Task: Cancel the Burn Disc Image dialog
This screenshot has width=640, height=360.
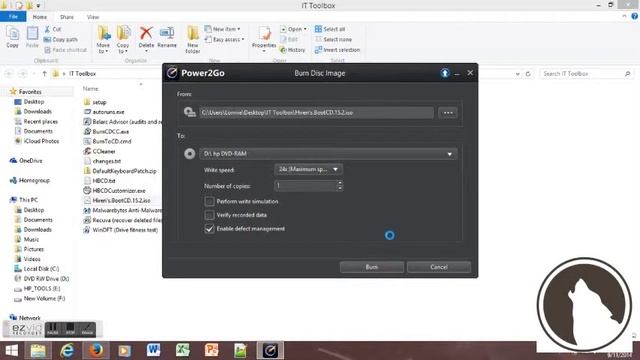Action: tap(439, 267)
